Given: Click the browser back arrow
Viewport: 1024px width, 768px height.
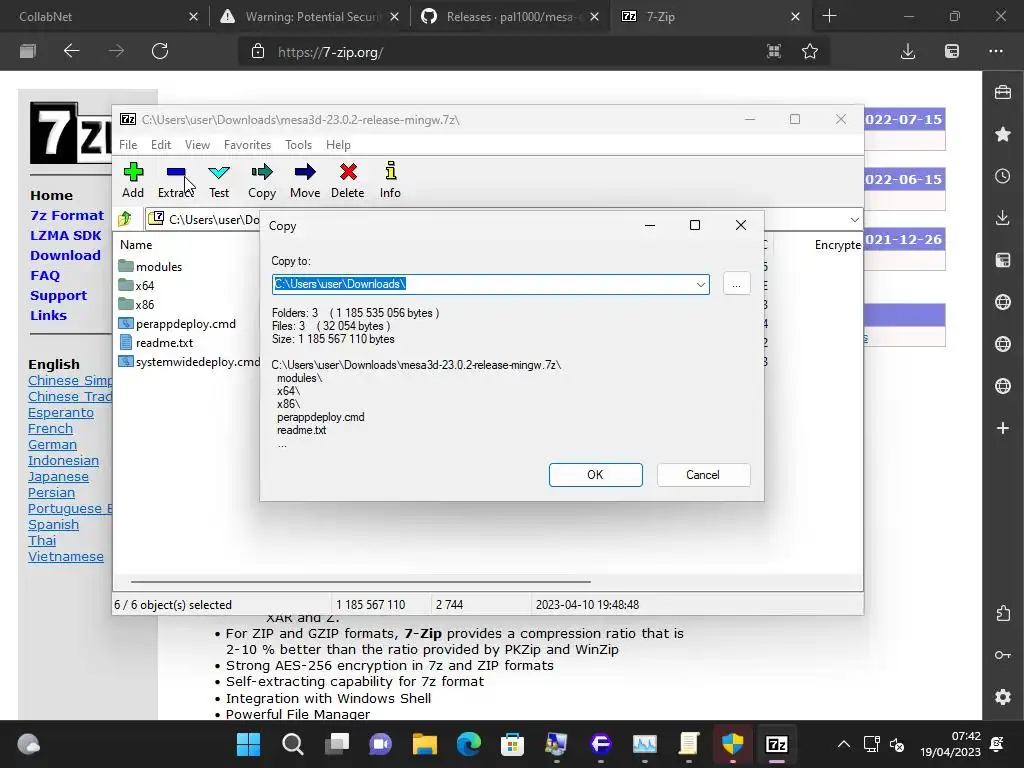Looking at the screenshot, I should coord(71,52).
